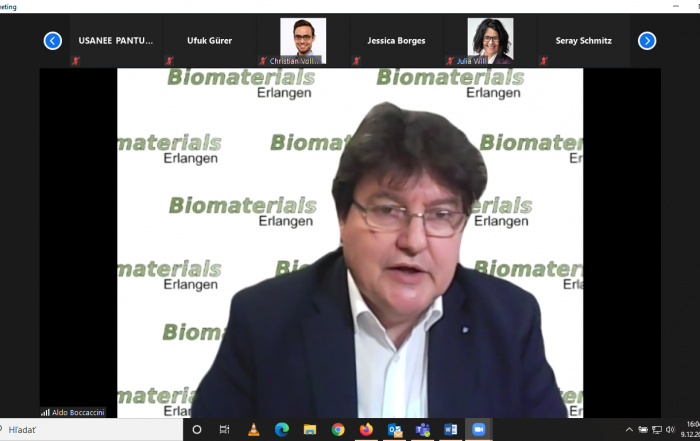Select Christian Voll... participant photo tile
The width and height of the screenshot is (700, 441).
303,41
